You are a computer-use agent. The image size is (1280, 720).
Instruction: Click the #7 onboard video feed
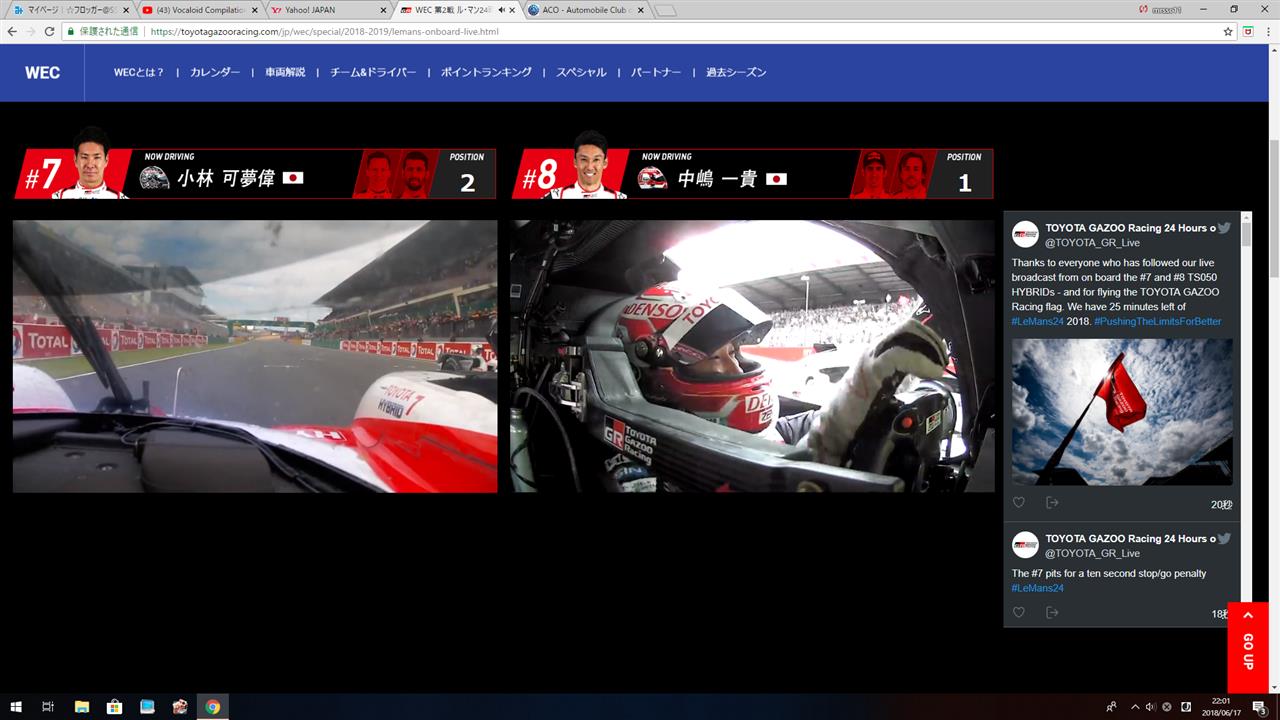point(255,356)
